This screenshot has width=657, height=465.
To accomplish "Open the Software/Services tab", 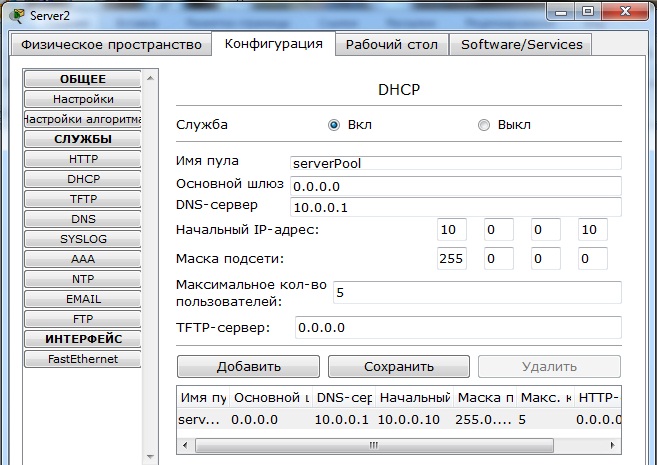I will (522, 44).
